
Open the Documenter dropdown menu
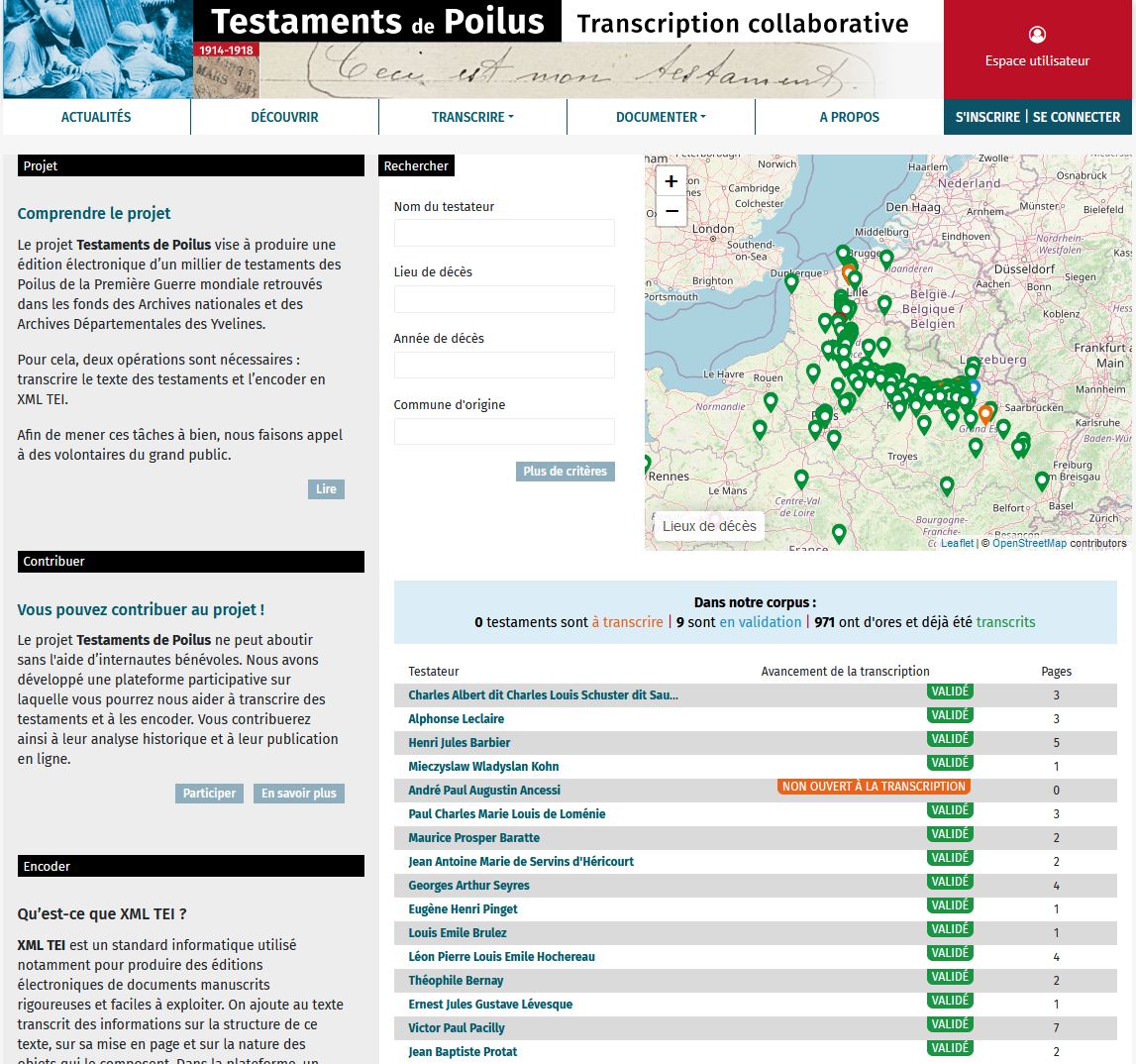[661, 117]
